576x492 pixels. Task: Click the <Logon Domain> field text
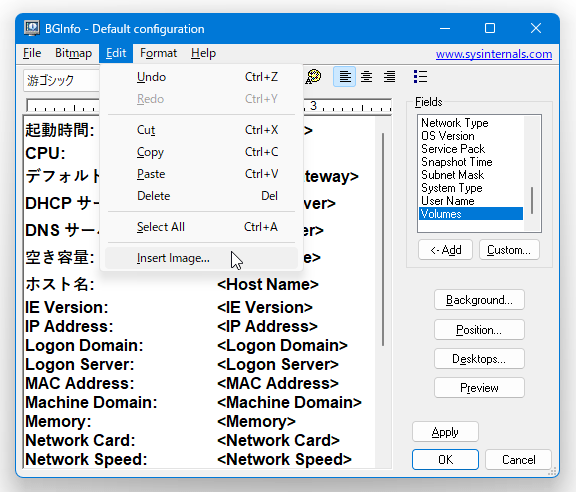tap(282, 345)
